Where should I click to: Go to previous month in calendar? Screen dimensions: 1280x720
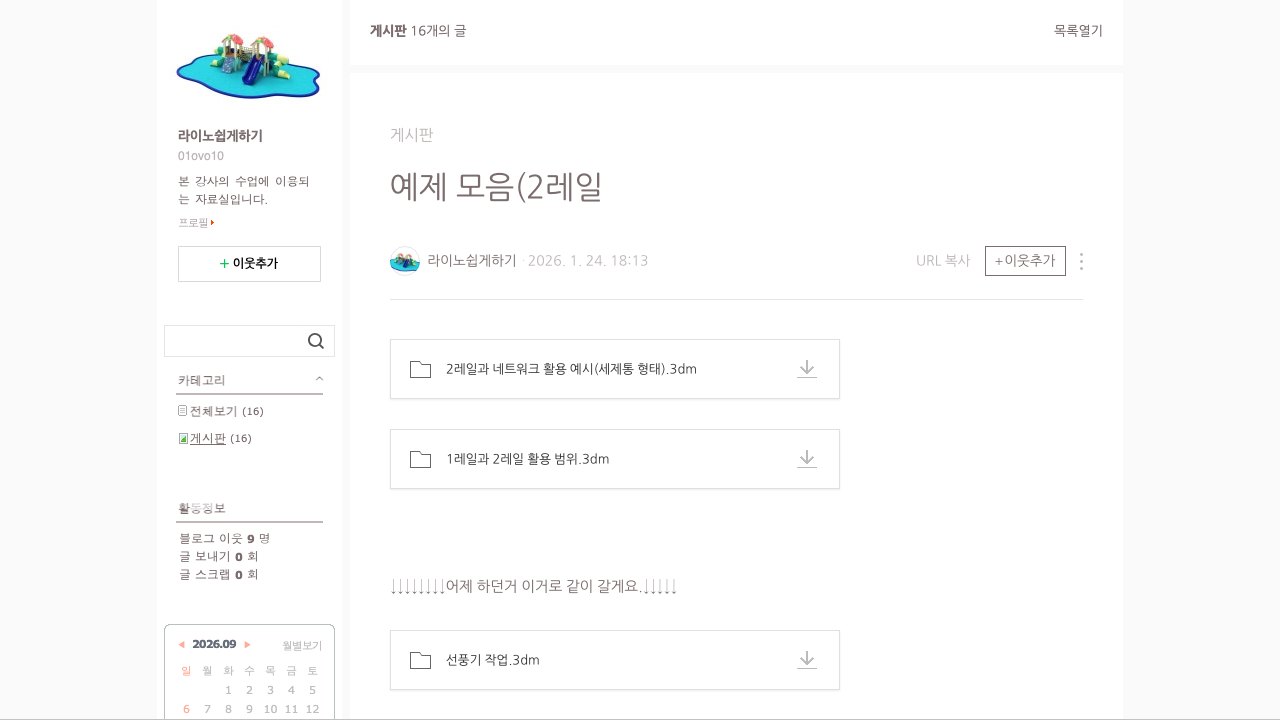click(x=181, y=645)
